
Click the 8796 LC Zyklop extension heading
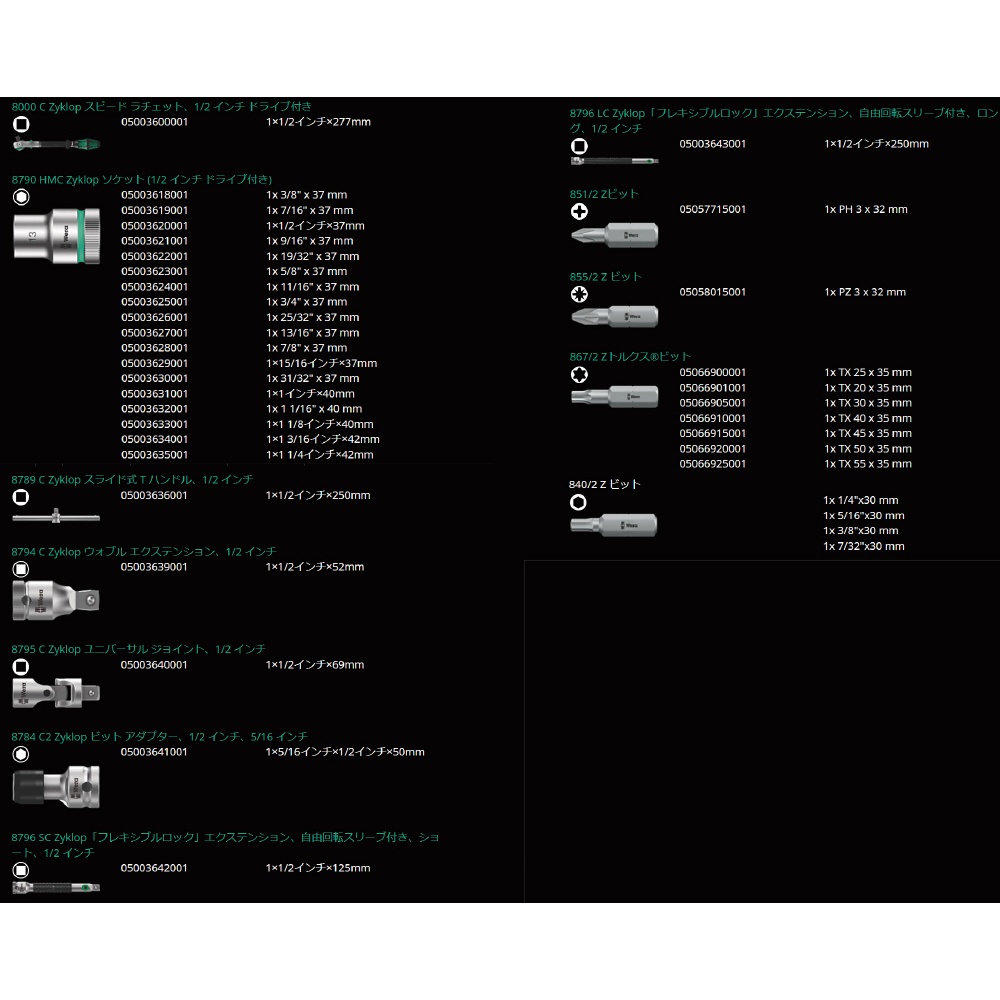[784, 121]
